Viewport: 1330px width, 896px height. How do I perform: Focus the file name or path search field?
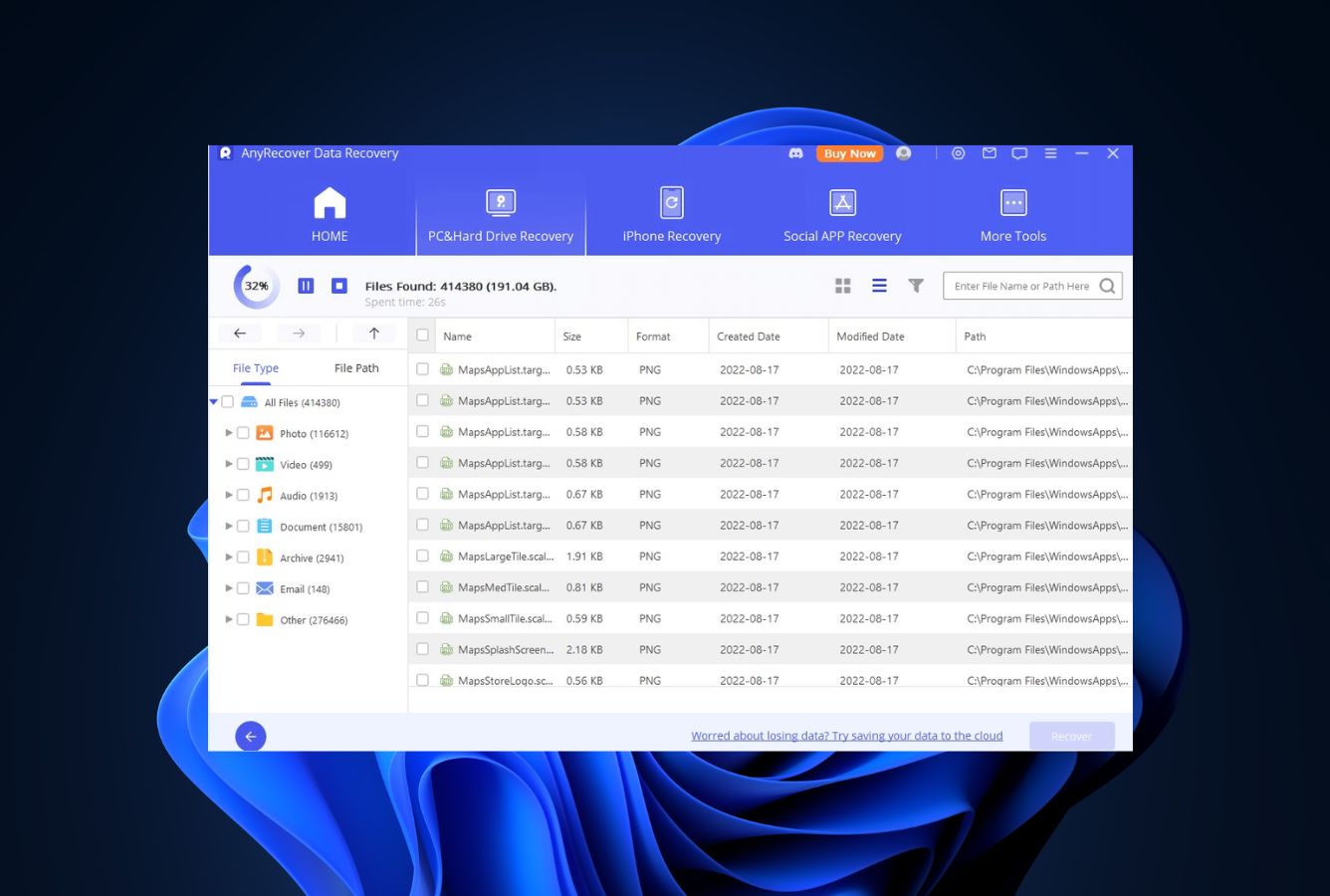(x=1032, y=286)
